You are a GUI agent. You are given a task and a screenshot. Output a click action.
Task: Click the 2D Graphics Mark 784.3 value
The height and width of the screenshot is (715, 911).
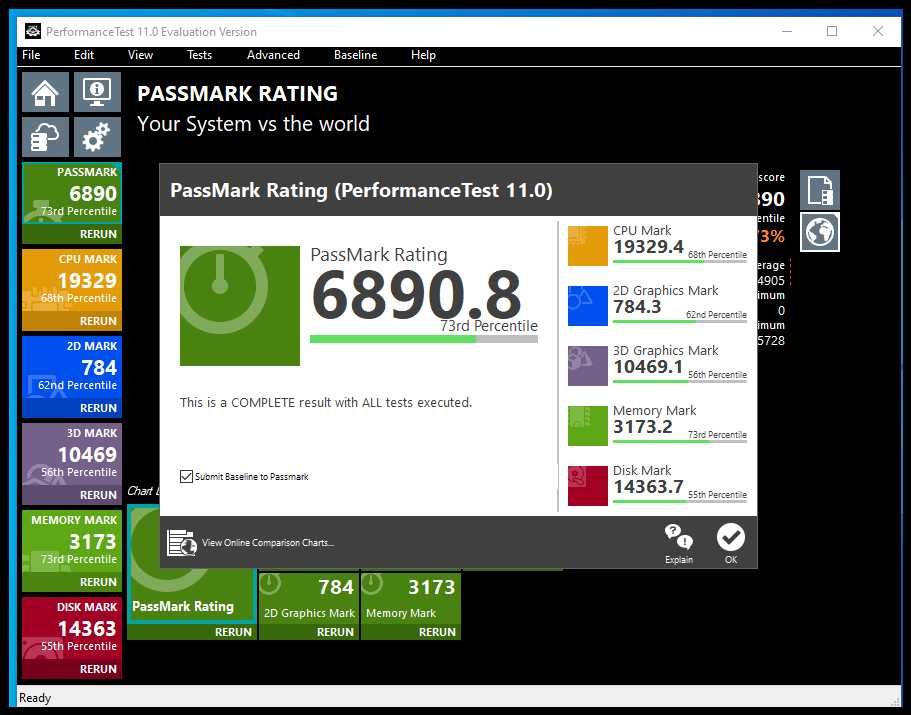pos(637,307)
